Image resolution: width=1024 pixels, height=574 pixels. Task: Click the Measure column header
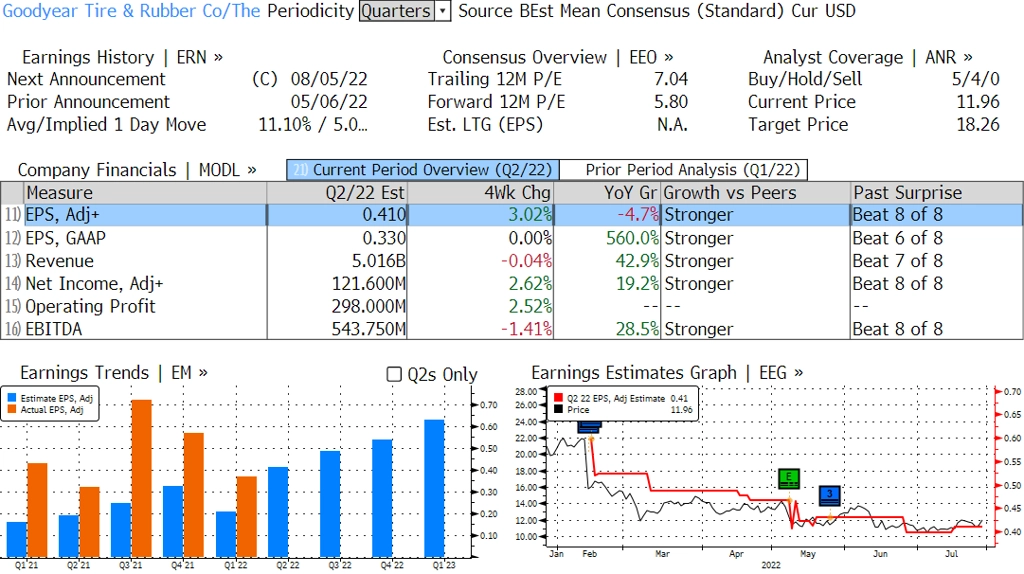[145, 193]
